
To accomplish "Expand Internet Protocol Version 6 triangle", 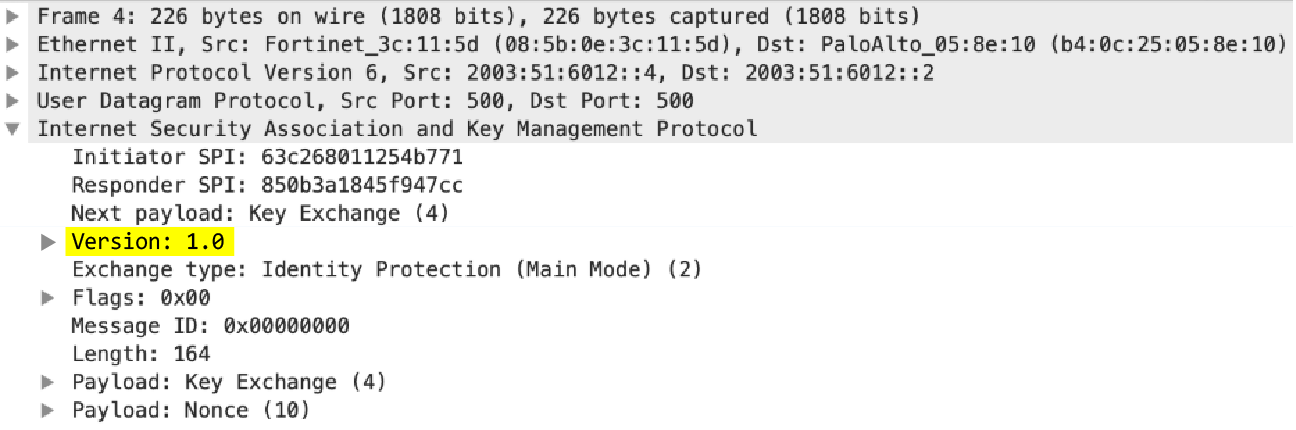I will [x=12, y=73].
